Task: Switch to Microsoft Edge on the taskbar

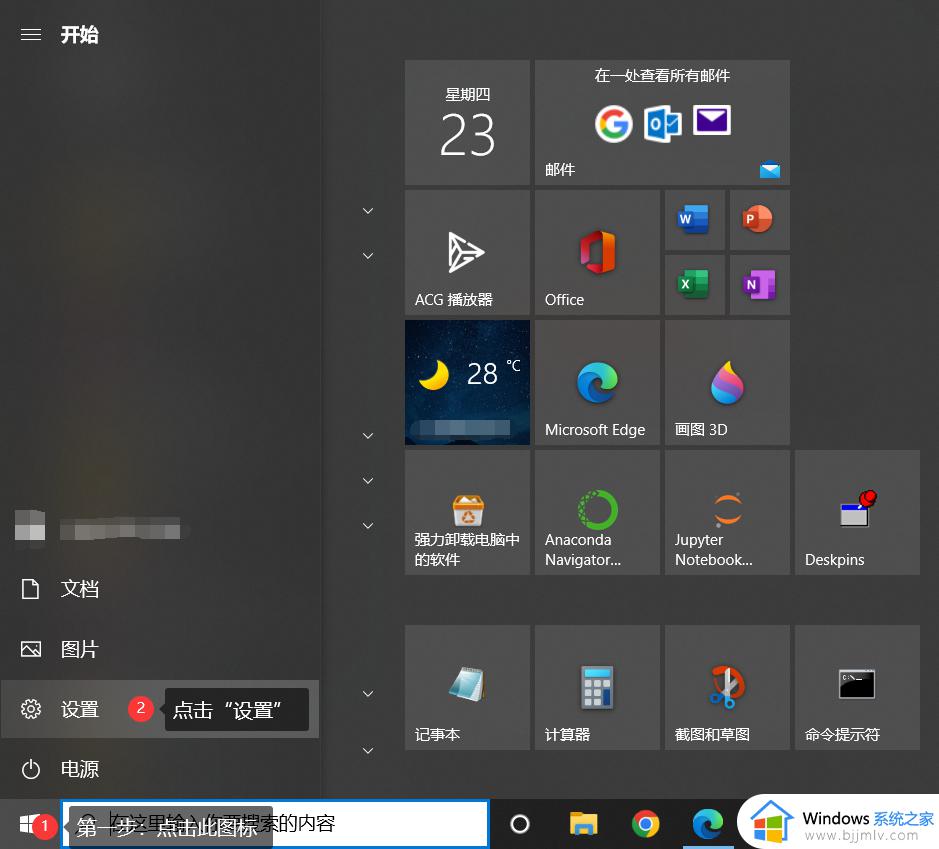Action: 708,824
